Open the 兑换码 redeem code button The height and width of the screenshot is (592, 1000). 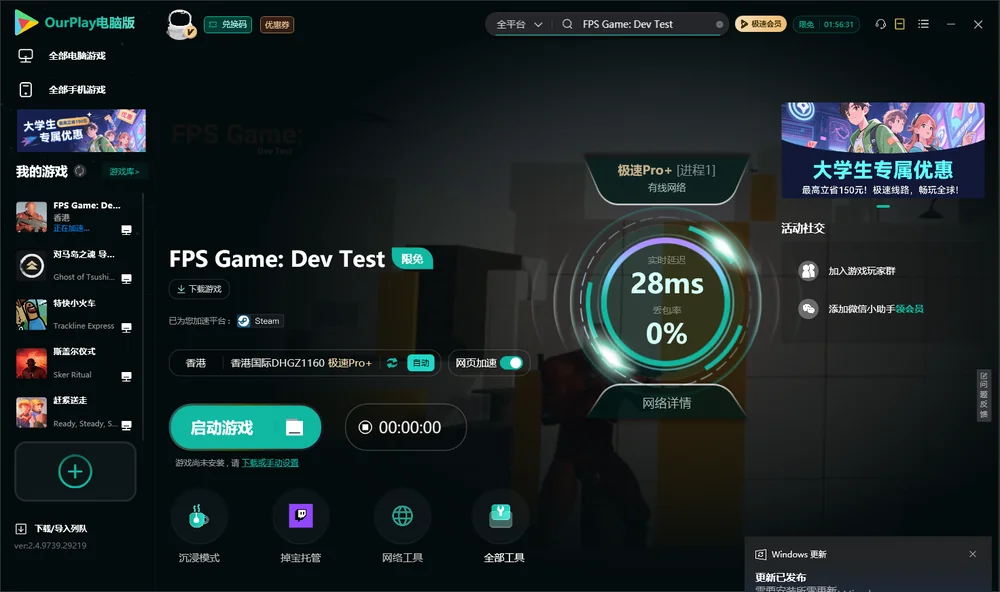tap(228, 24)
